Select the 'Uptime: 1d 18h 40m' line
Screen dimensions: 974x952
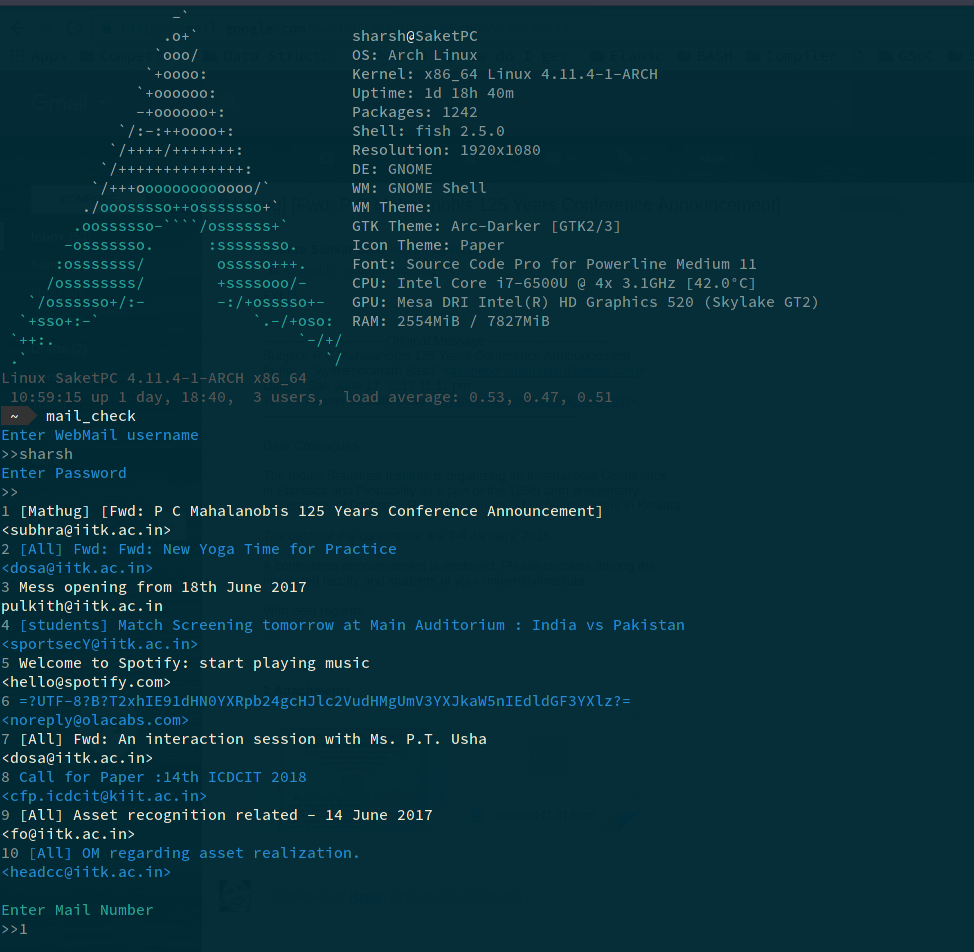coord(432,93)
